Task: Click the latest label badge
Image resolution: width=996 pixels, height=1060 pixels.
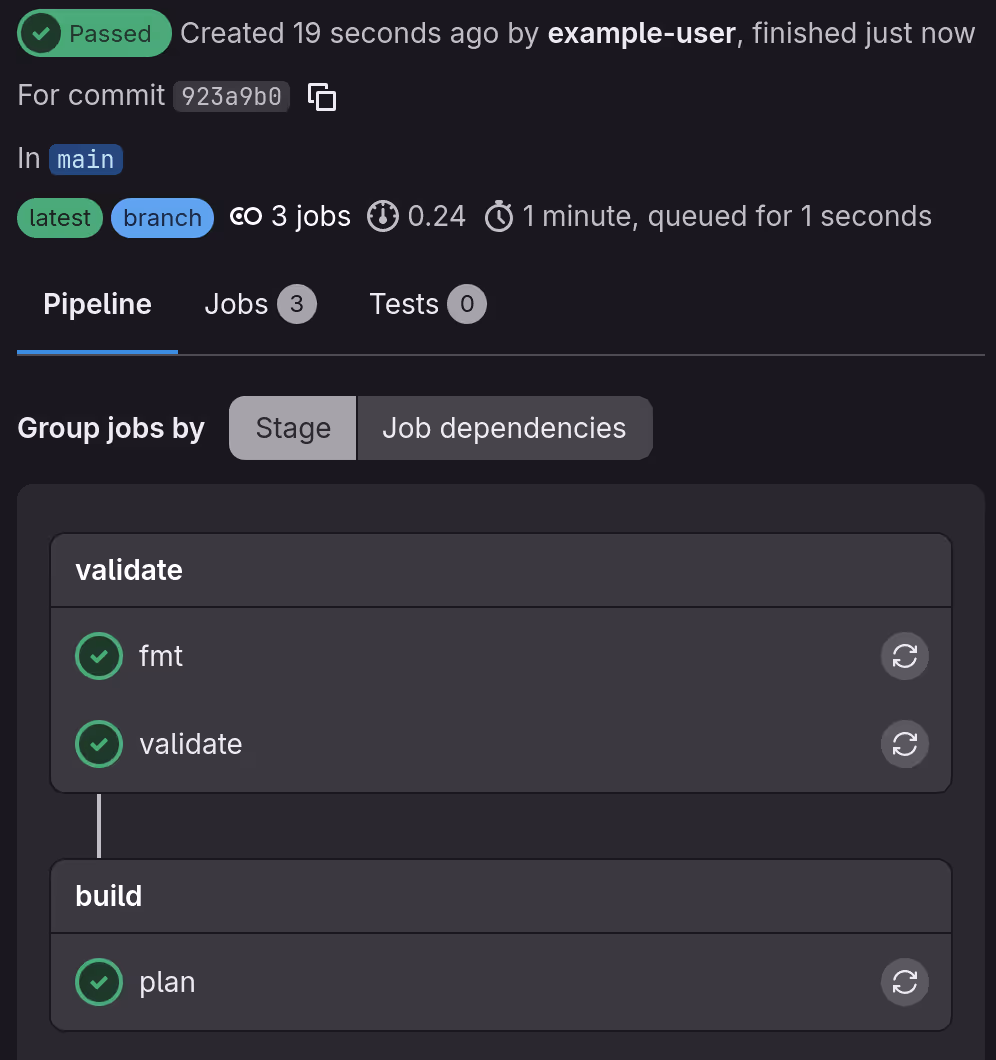Action: pyautogui.click(x=59, y=217)
